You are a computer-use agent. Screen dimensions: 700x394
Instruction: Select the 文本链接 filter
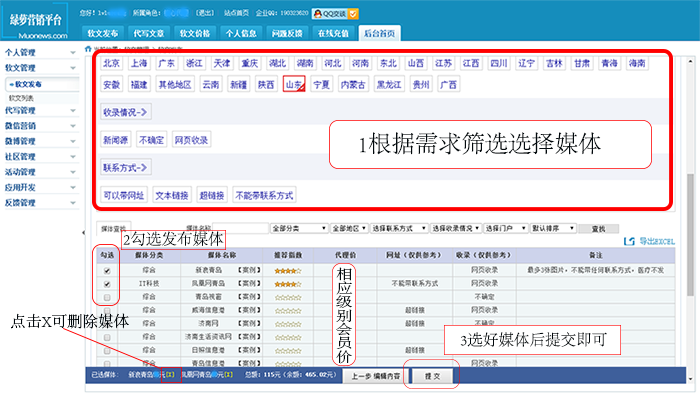pos(171,195)
